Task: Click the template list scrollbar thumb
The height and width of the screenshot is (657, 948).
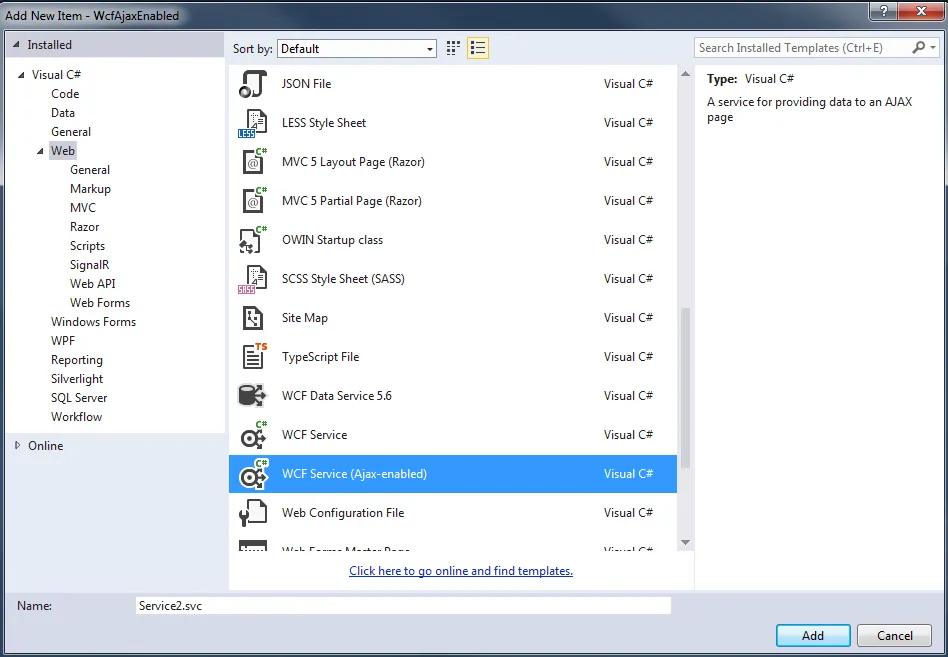Action: [685, 387]
